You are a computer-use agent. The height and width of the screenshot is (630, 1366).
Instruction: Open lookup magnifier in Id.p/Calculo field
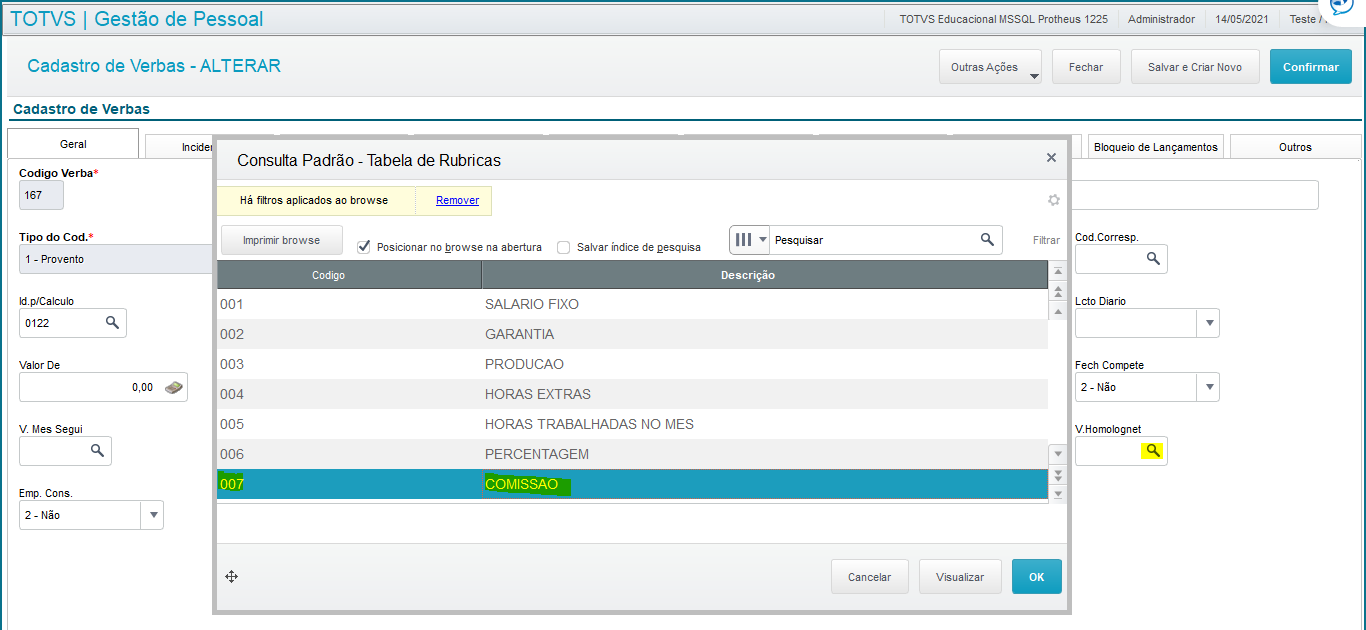click(x=112, y=323)
